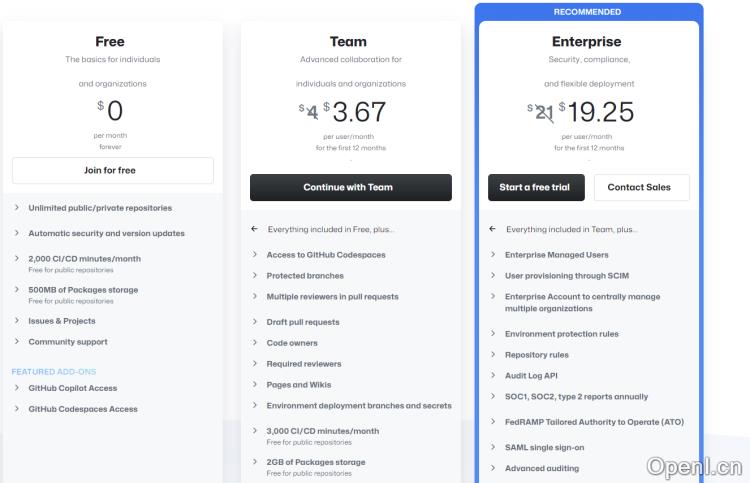Expand Automatic security and version updates

point(106,233)
